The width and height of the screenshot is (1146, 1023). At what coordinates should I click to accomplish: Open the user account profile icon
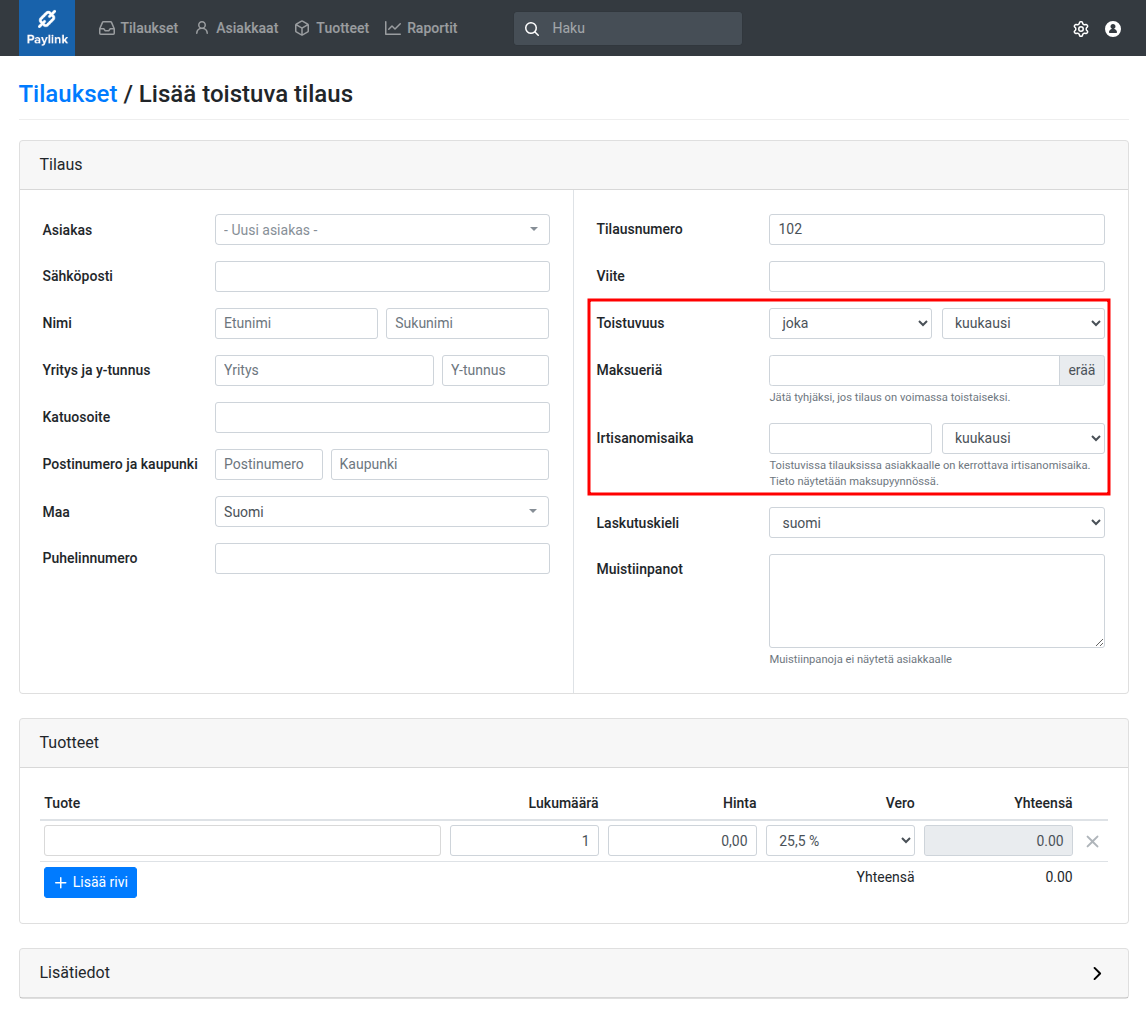(x=1112, y=29)
